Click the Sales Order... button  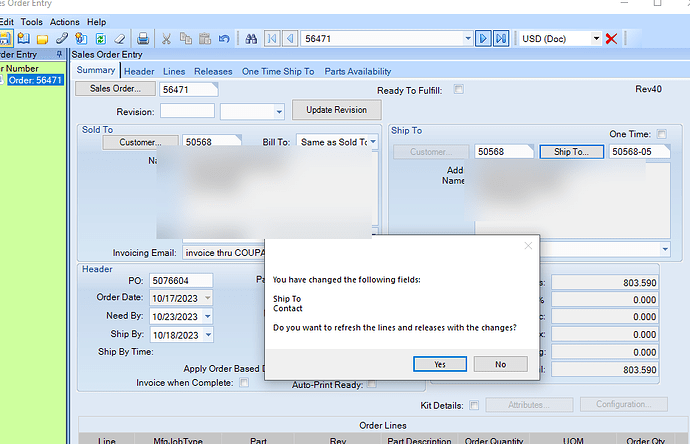[x=115, y=88]
